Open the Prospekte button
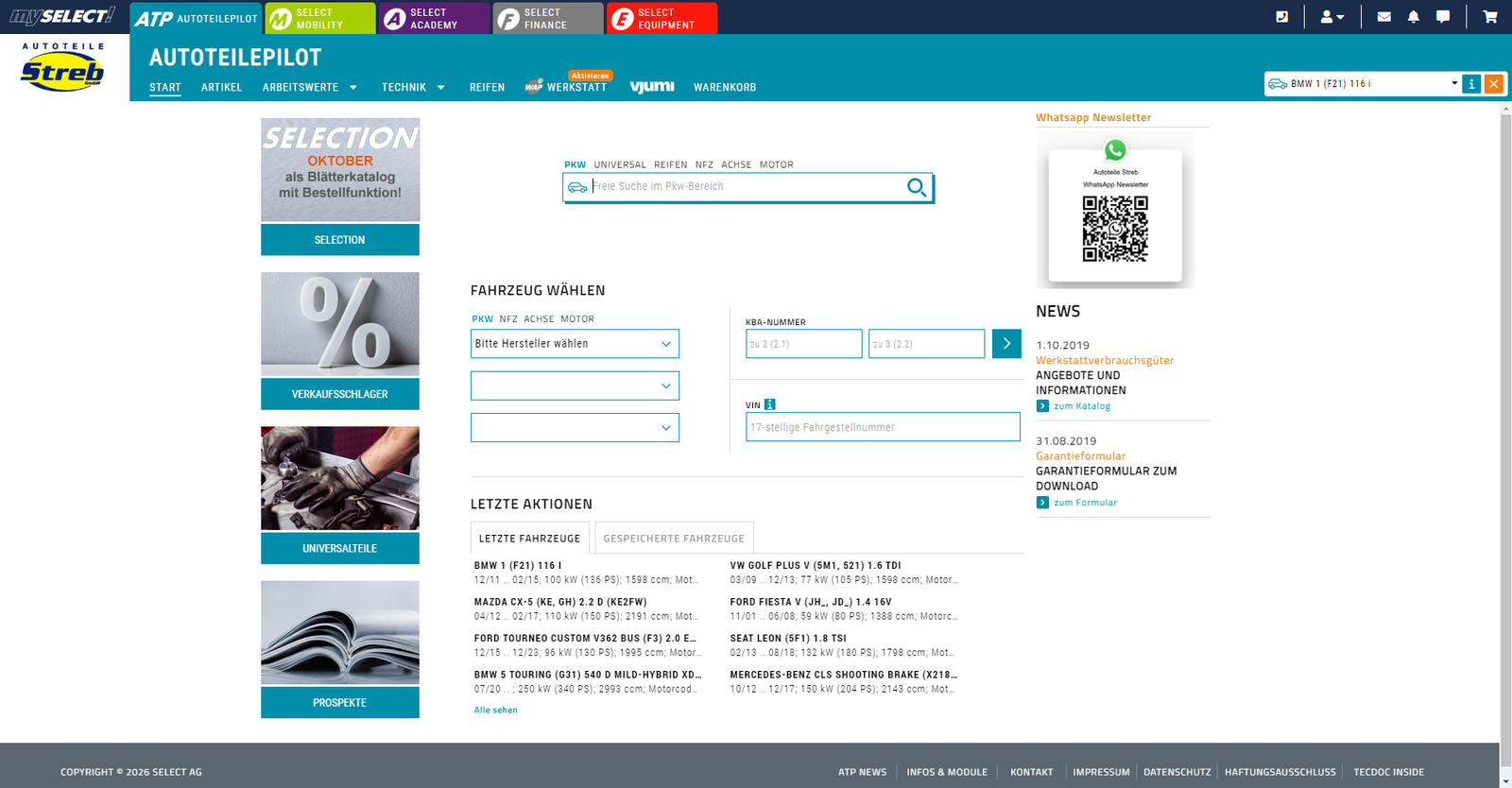This screenshot has height=788, width=1512. (x=340, y=703)
